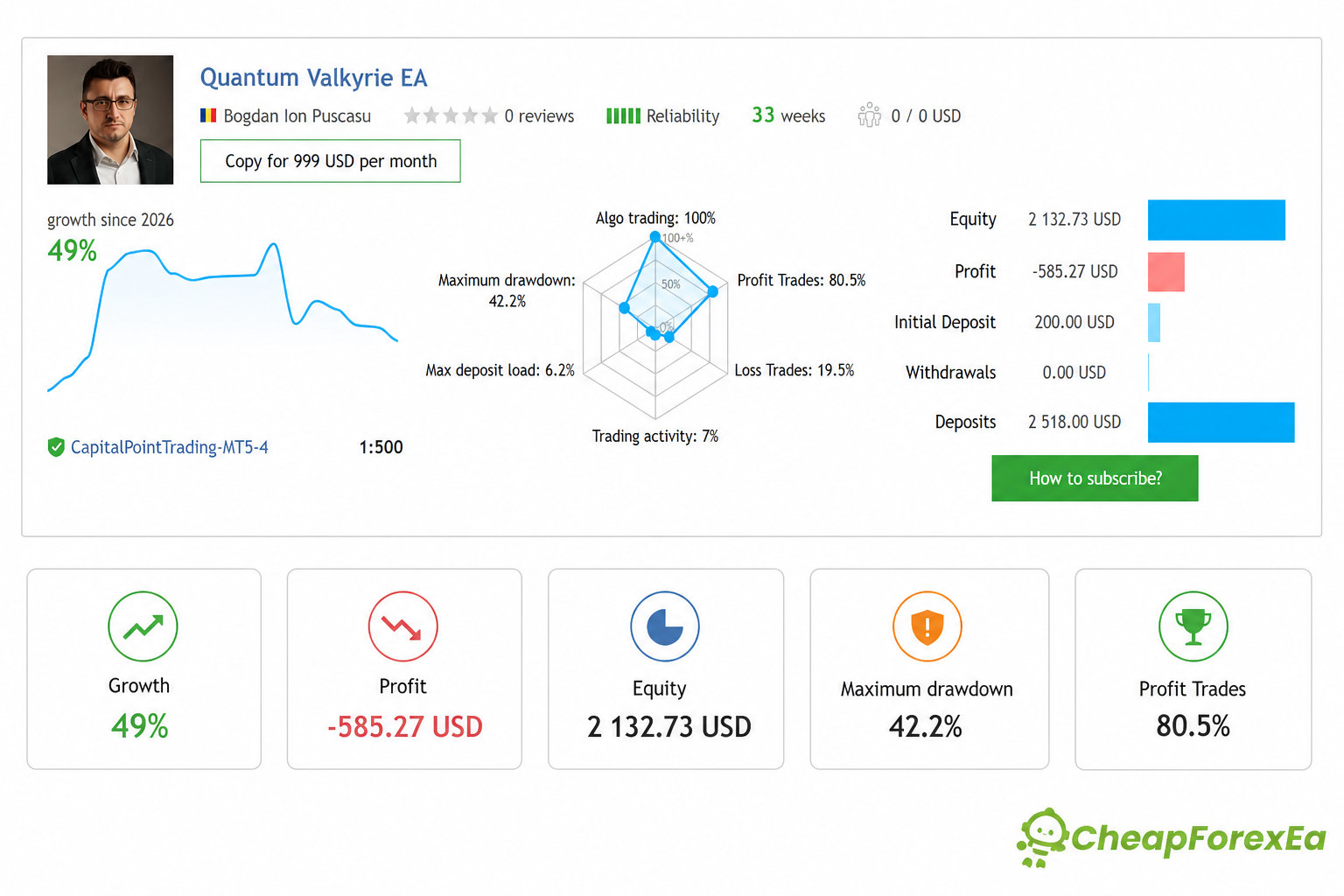Click the 49% value in Growth card

click(x=140, y=726)
